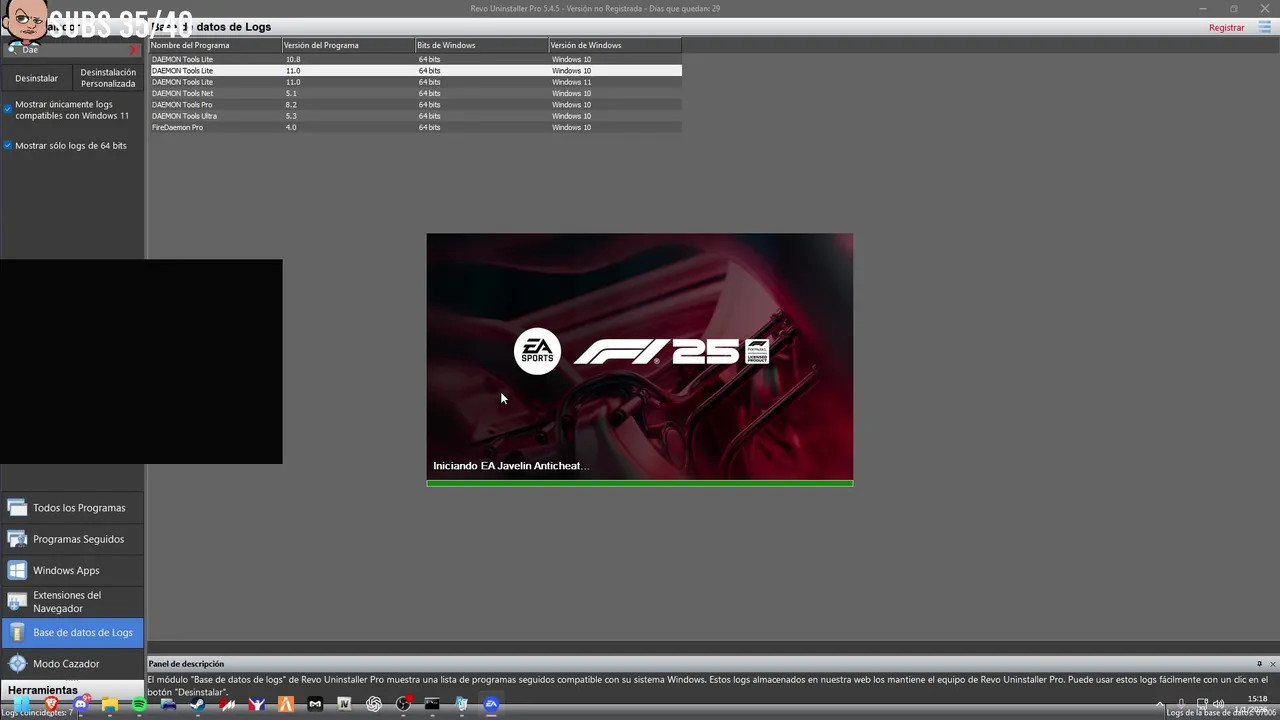Sort by Nombre del Programa column
This screenshot has height=720, width=1280.
pyautogui.click(x=216, y=45)
